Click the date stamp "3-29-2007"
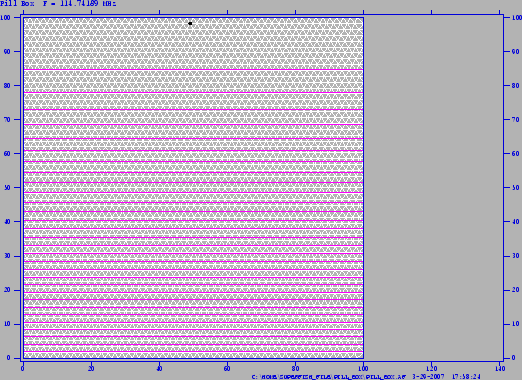Viewport: 522px width, 380px height. (x=428, y=377)
